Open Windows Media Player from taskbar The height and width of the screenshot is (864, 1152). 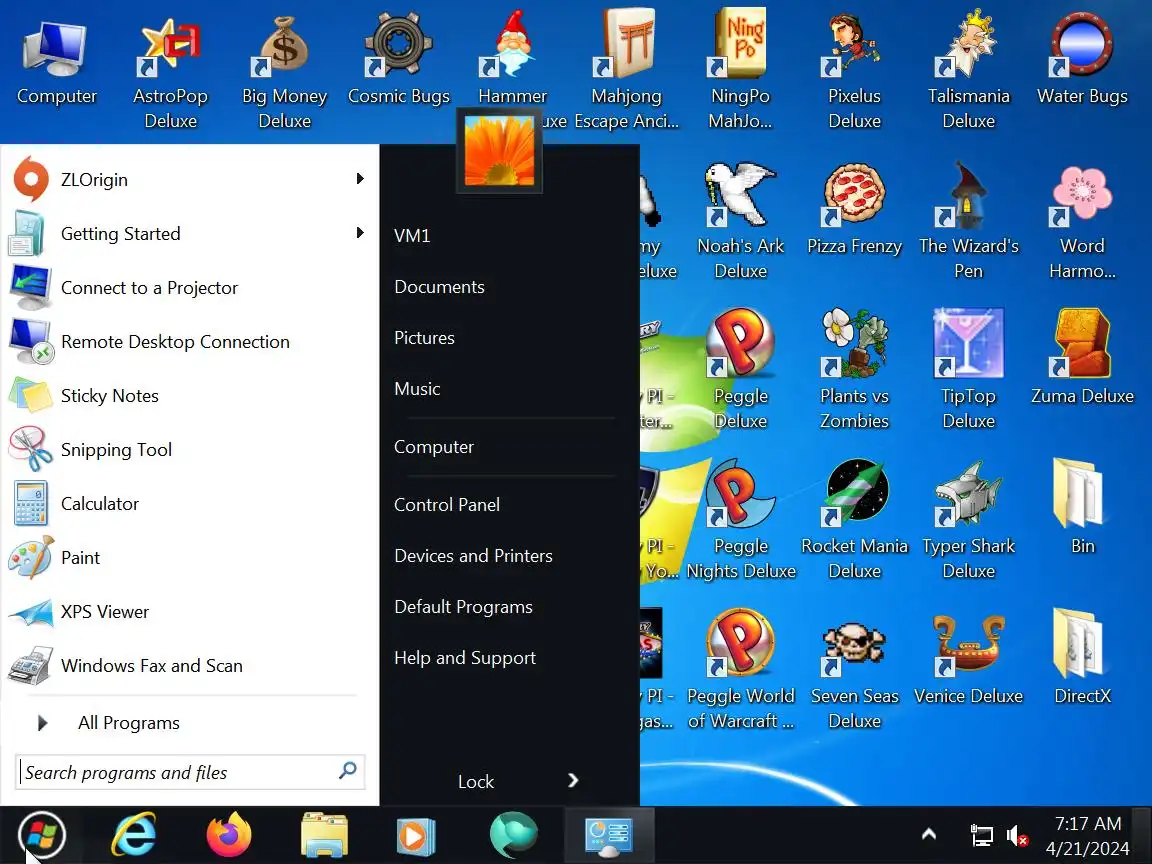[416, 836]
